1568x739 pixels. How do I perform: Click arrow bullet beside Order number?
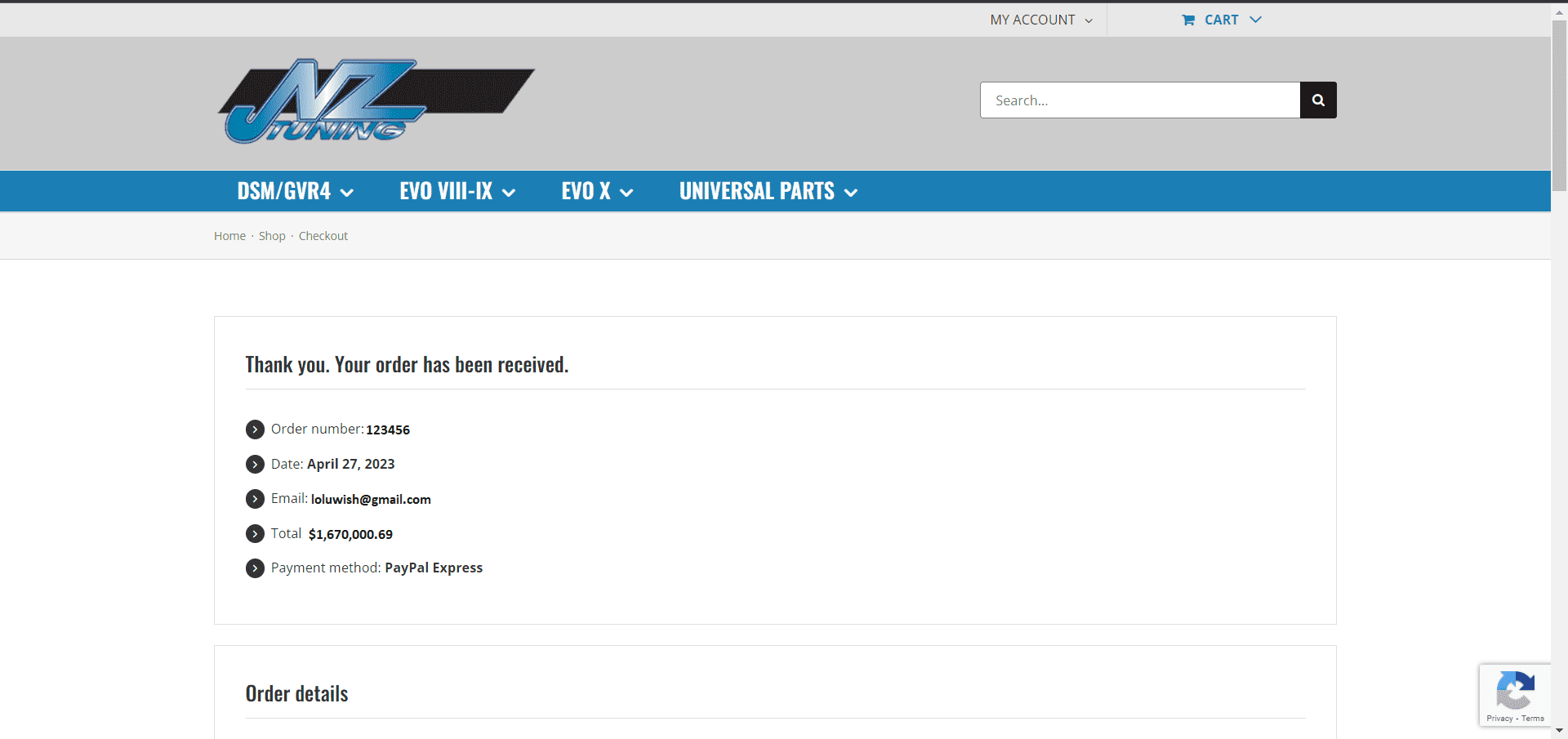255,430
